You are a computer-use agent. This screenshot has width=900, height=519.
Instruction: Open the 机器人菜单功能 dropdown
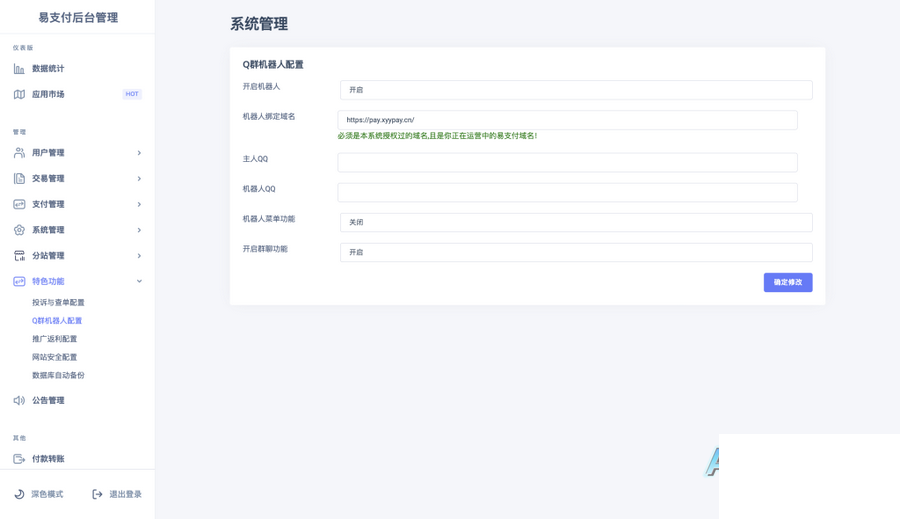[x=575, y=222]
